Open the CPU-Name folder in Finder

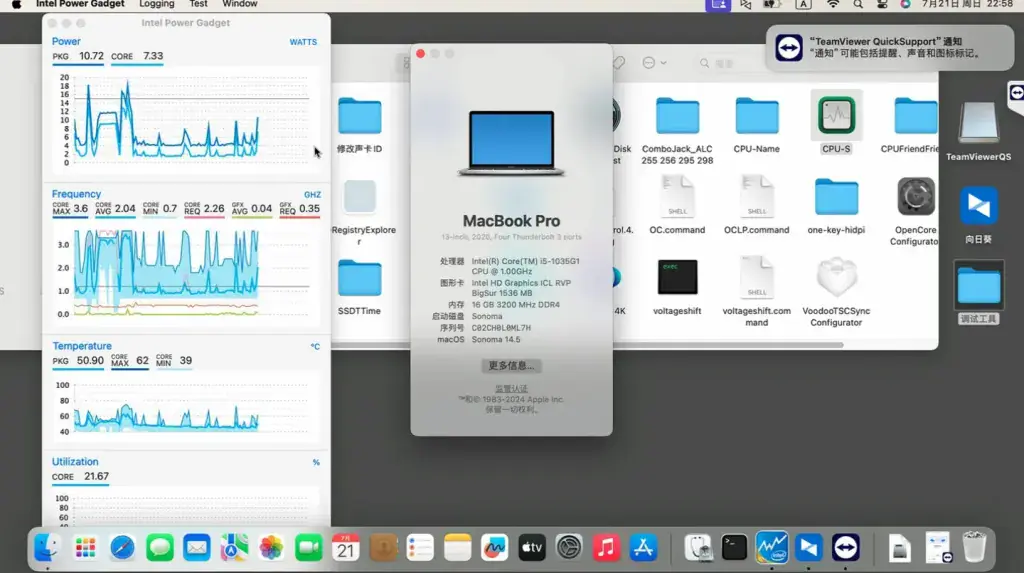[x=756, y=116]
